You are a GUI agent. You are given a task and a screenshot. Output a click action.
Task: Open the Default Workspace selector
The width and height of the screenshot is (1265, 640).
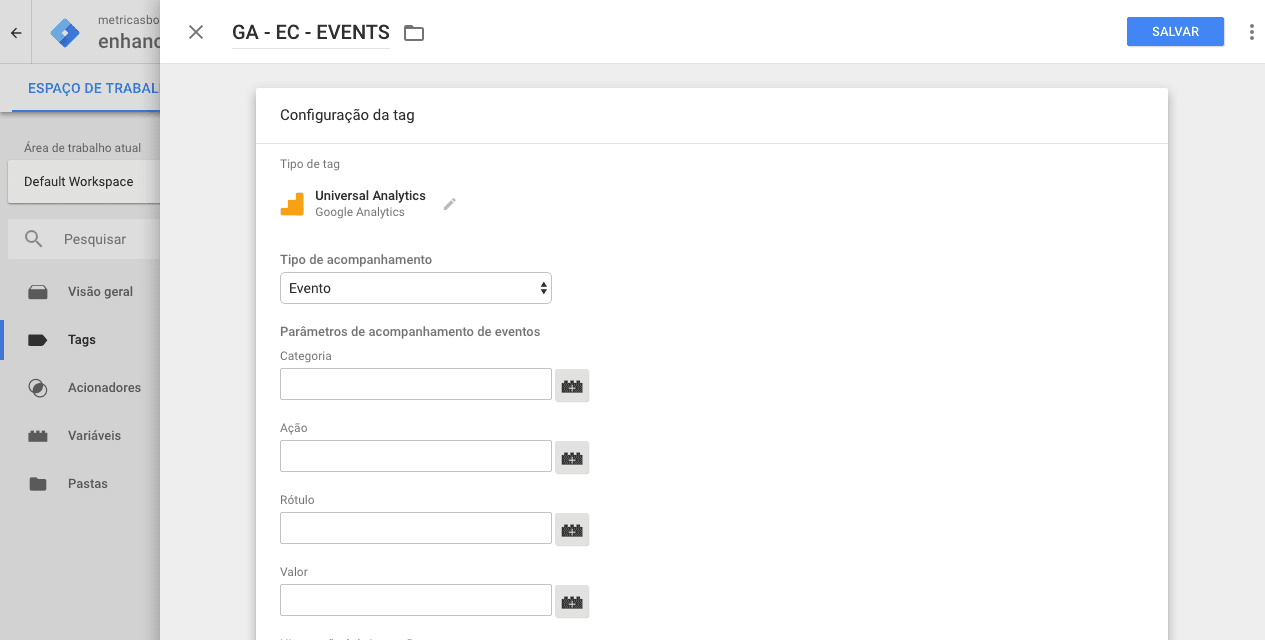click(x=79, y=181)
